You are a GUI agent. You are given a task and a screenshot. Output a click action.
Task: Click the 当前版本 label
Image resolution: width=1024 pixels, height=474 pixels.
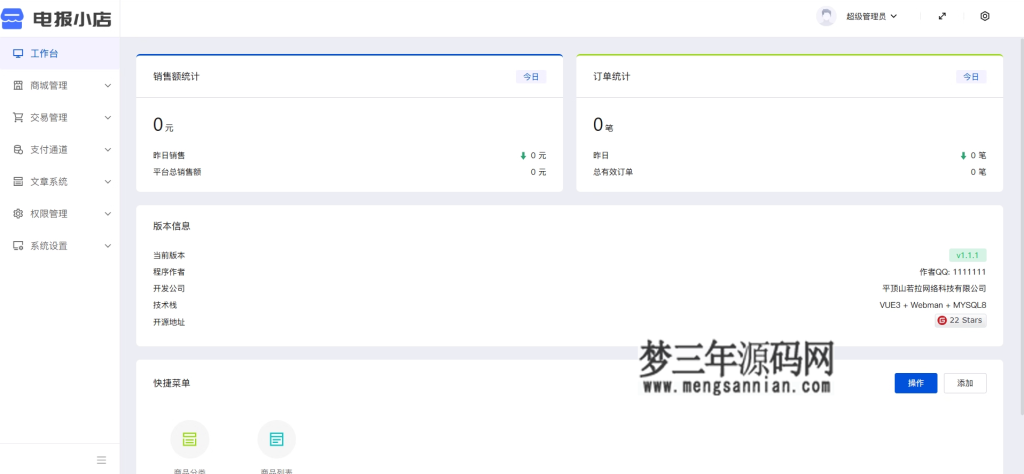tap(169, 256)
